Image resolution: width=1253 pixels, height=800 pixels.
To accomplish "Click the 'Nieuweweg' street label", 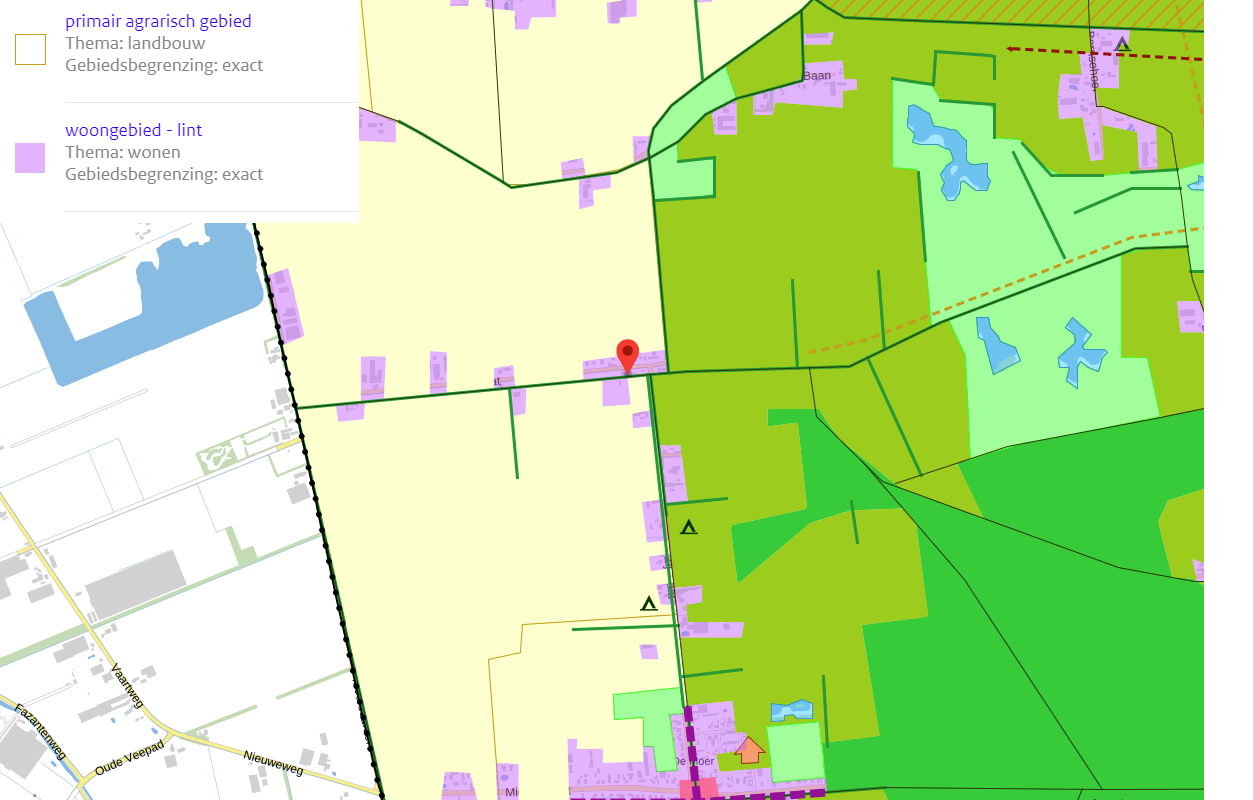I will pyautogui.click(x=274, y=762).
